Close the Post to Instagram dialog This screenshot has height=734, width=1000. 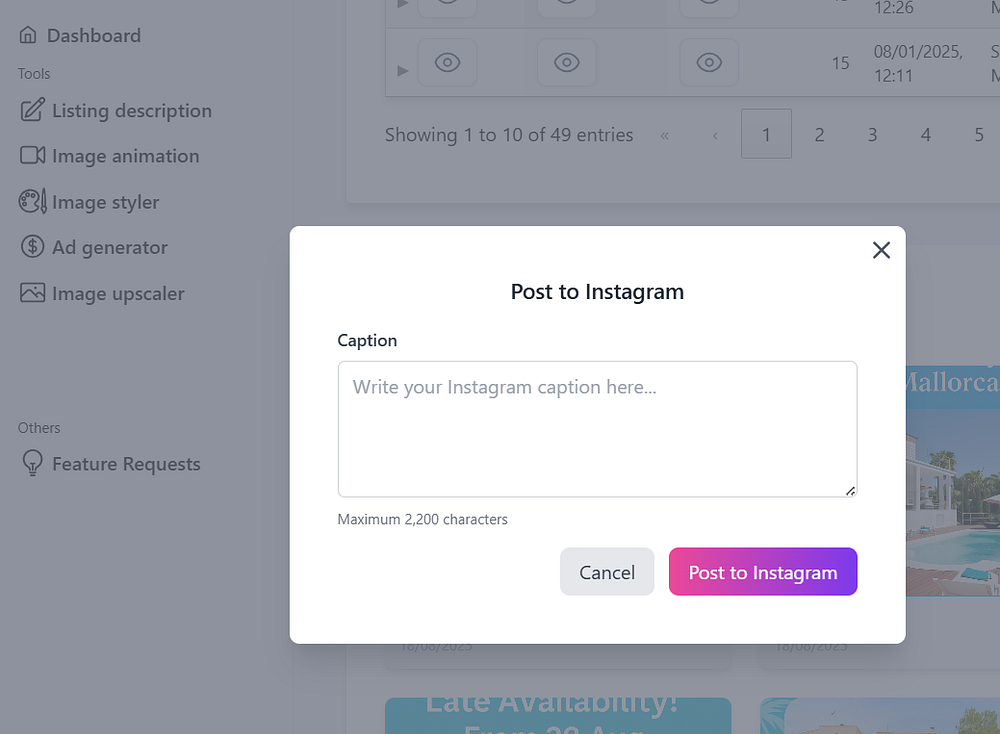click(881, 250)
